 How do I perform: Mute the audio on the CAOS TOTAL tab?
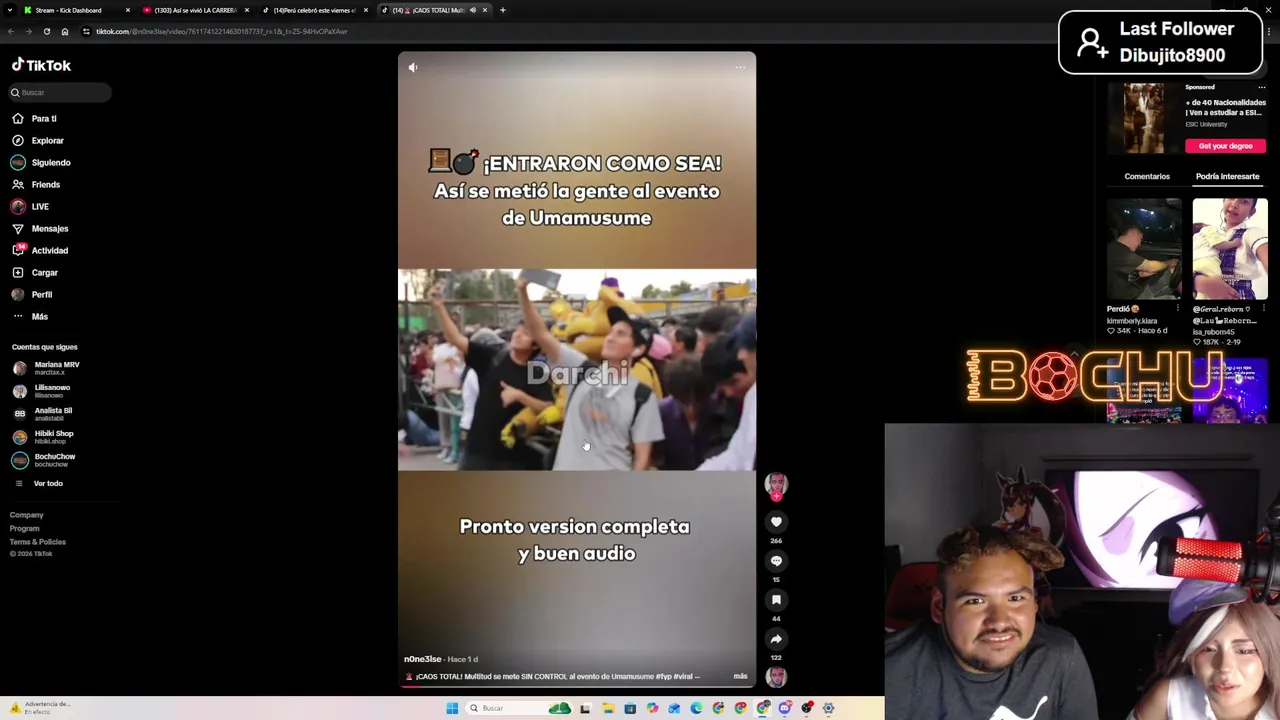[x=472, y=10]
